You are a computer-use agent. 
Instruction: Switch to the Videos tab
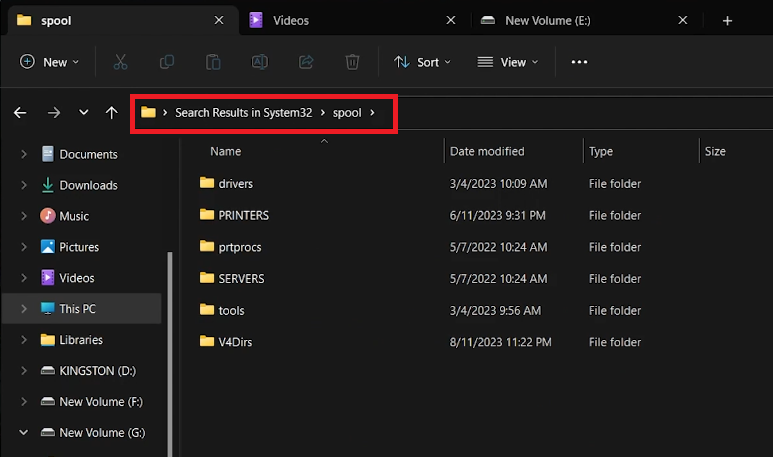click(x=291, y=20)
